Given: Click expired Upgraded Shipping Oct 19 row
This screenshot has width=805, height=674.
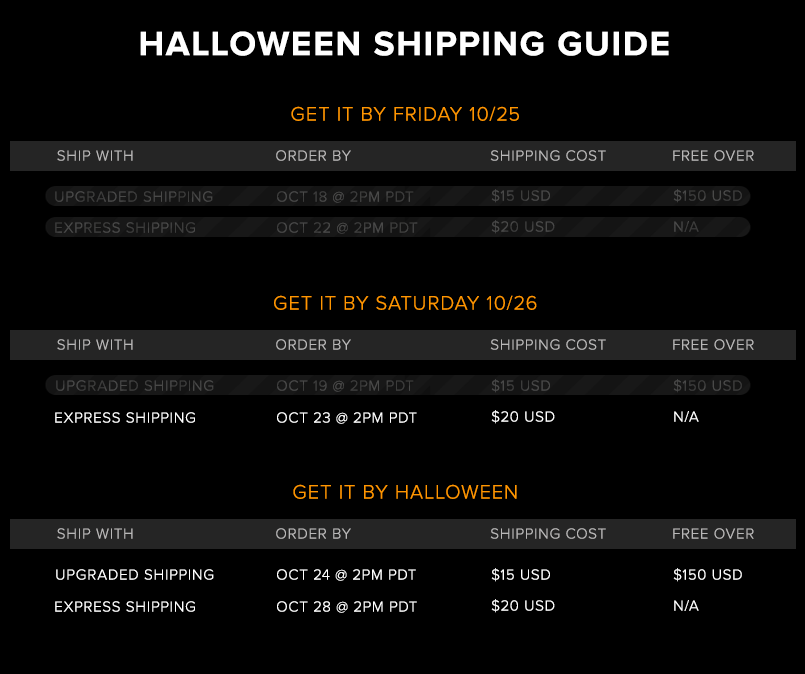Looking at the screenshot, I should [x=398, y=385].
